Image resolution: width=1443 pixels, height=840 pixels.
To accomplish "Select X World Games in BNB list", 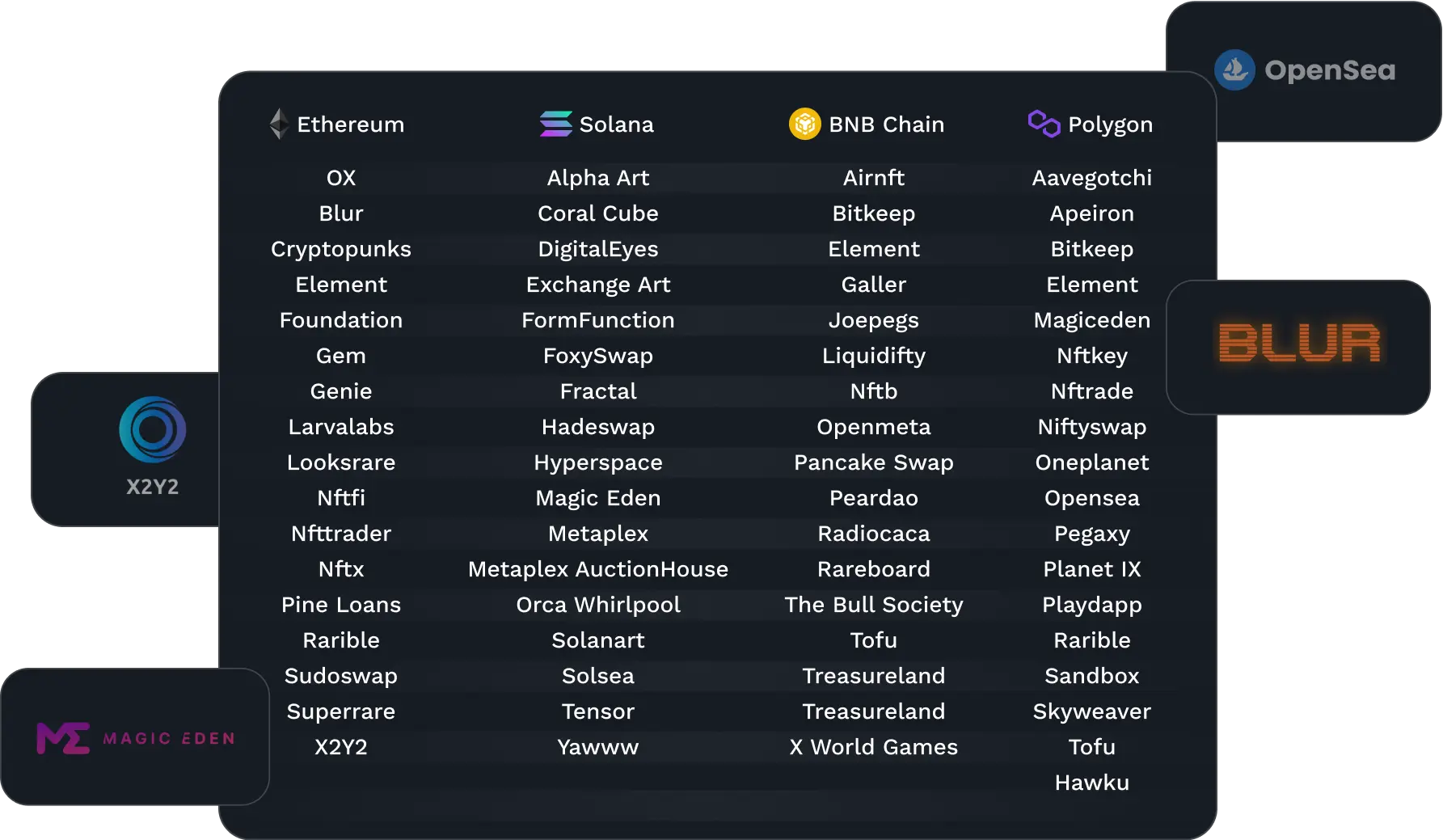I will [874, 747].
